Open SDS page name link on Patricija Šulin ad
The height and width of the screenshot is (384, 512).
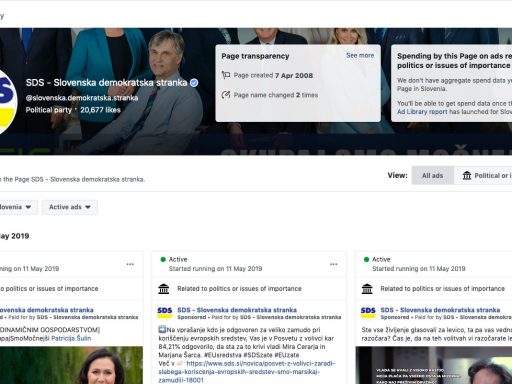tap(47, 310)
